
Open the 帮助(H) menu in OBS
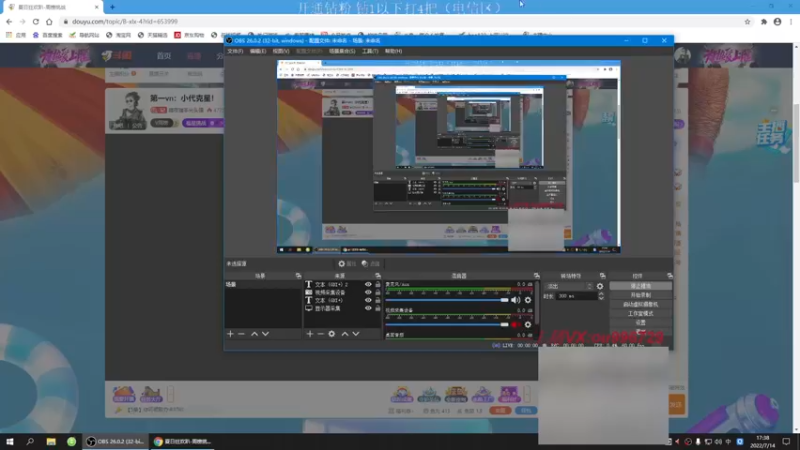point(393,51)
